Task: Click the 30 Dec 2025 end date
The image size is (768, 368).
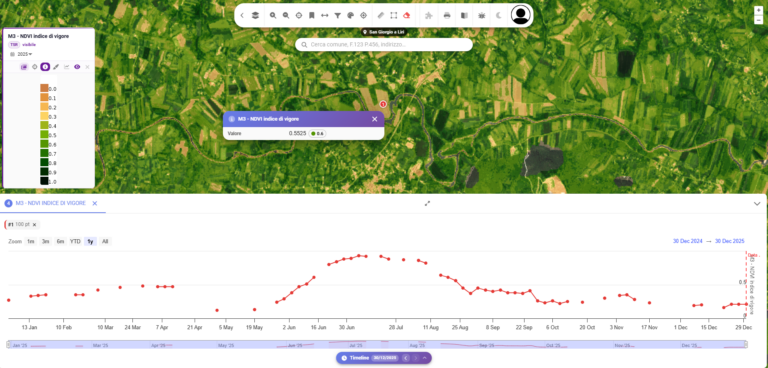Action: [x=730, y=241]
